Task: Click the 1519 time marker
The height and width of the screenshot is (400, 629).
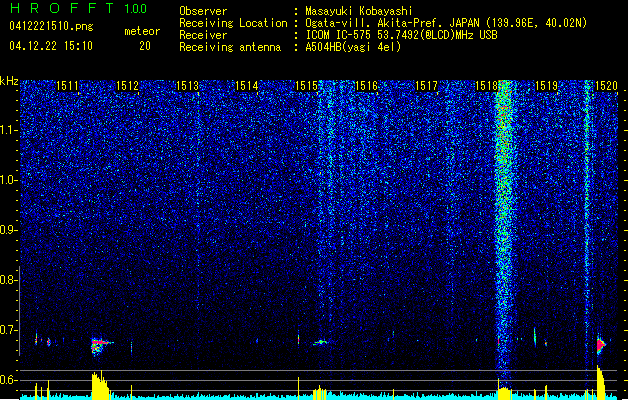Action: (546, 86)
